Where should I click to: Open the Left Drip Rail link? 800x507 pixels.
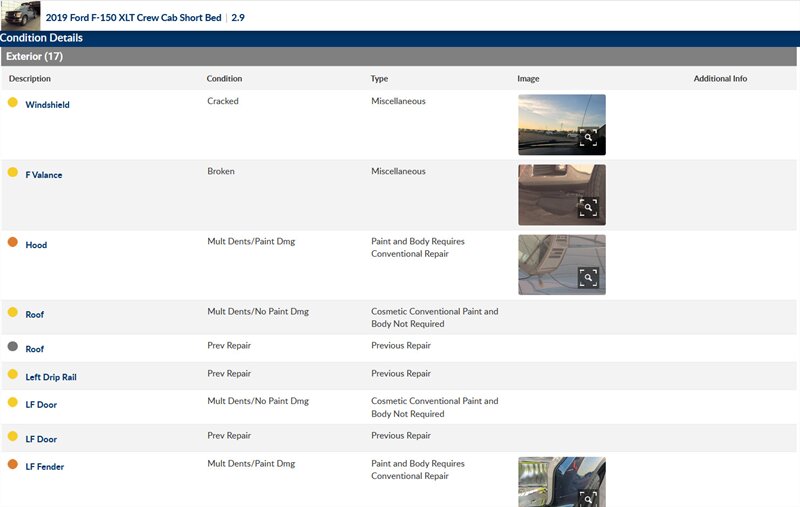pyautogui.click(x=51, y=377)
